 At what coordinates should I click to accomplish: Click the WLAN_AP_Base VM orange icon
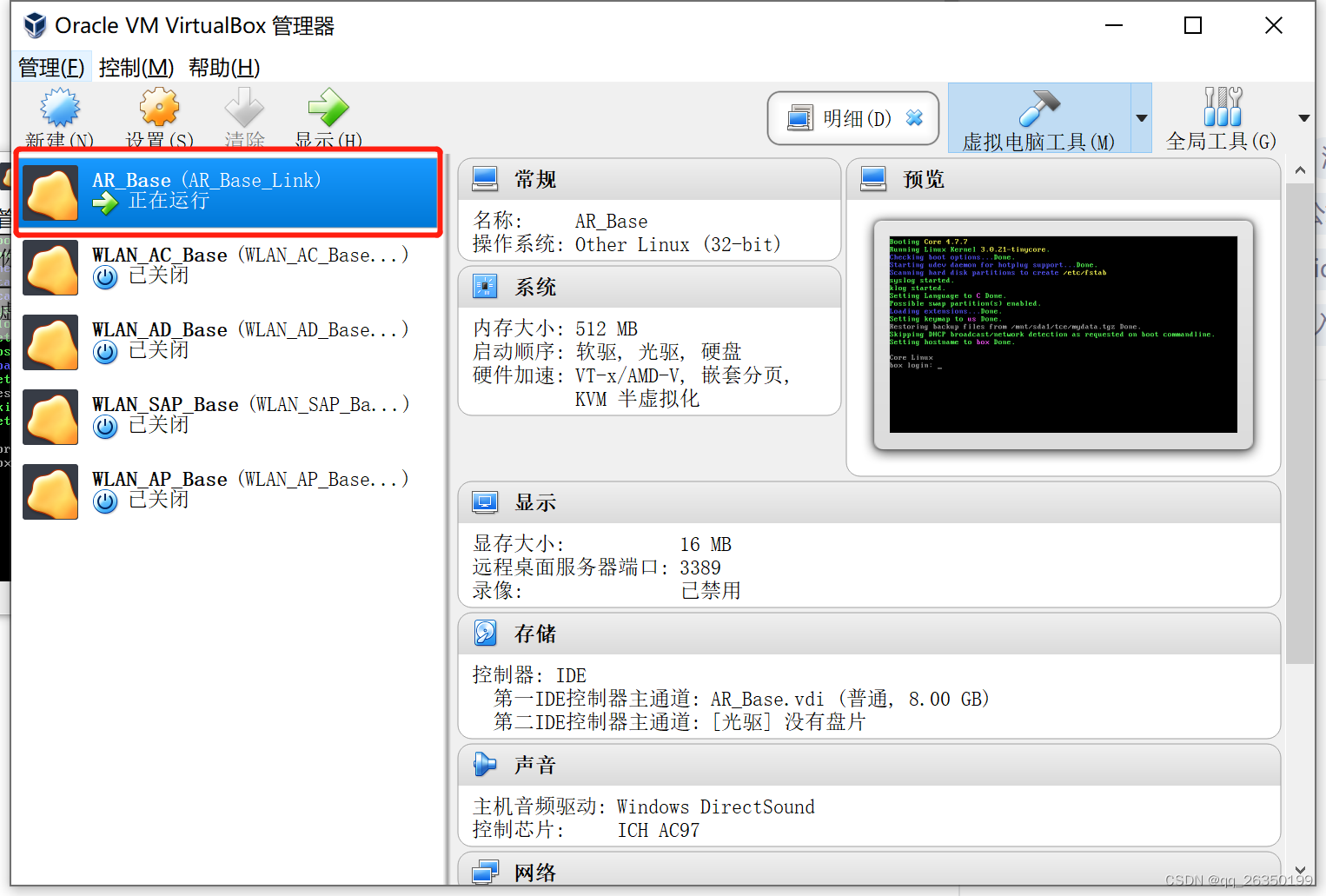(x=50, y=492)
